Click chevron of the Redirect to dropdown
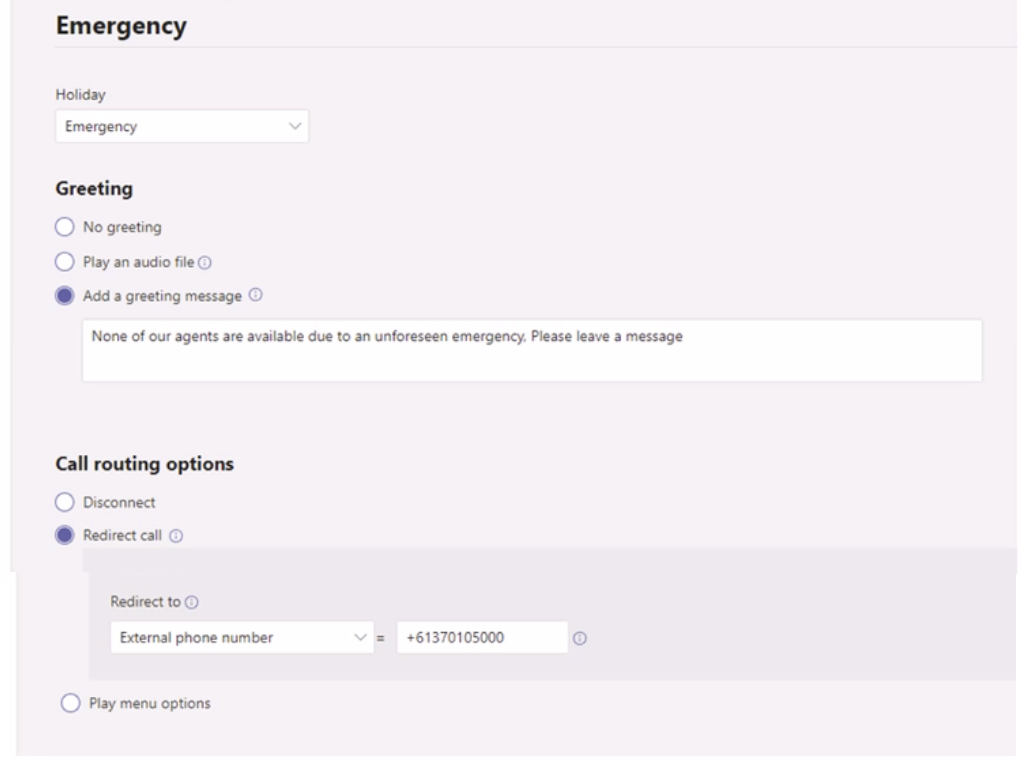The height and width of the screenshot is (761, 1022). pyautogui.click(x=360, y=637)
